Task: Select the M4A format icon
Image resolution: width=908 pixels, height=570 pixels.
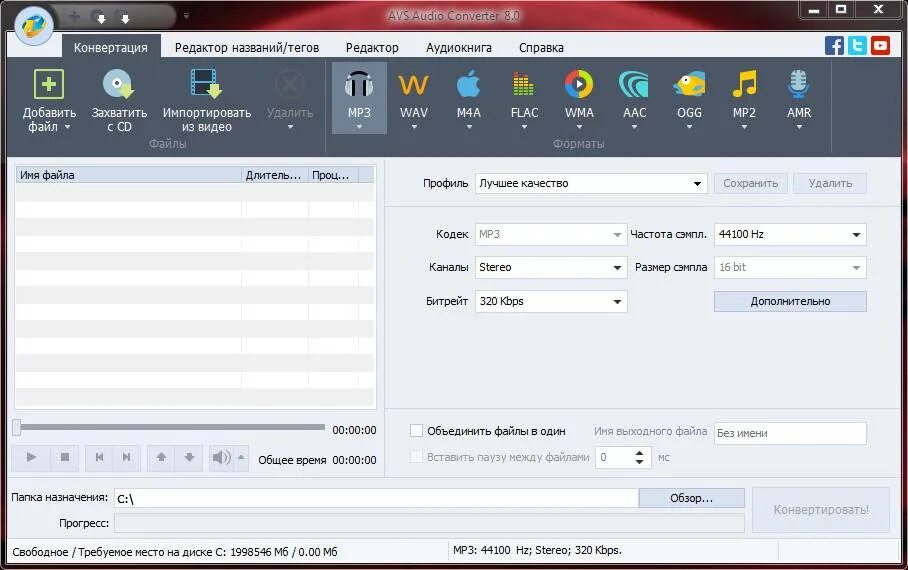Action: point(468,85)
